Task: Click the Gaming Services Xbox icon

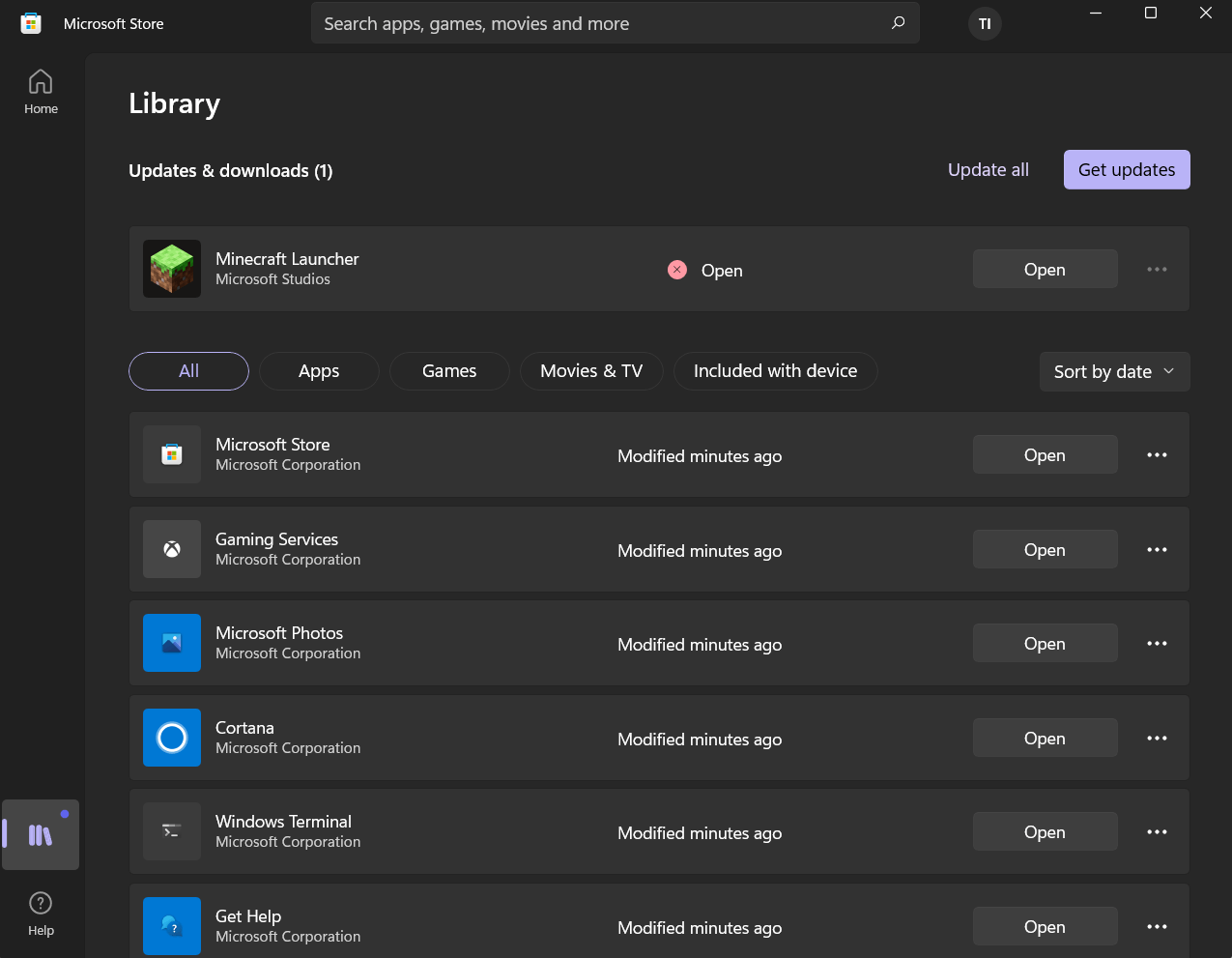Action: [x=172, y=549]
